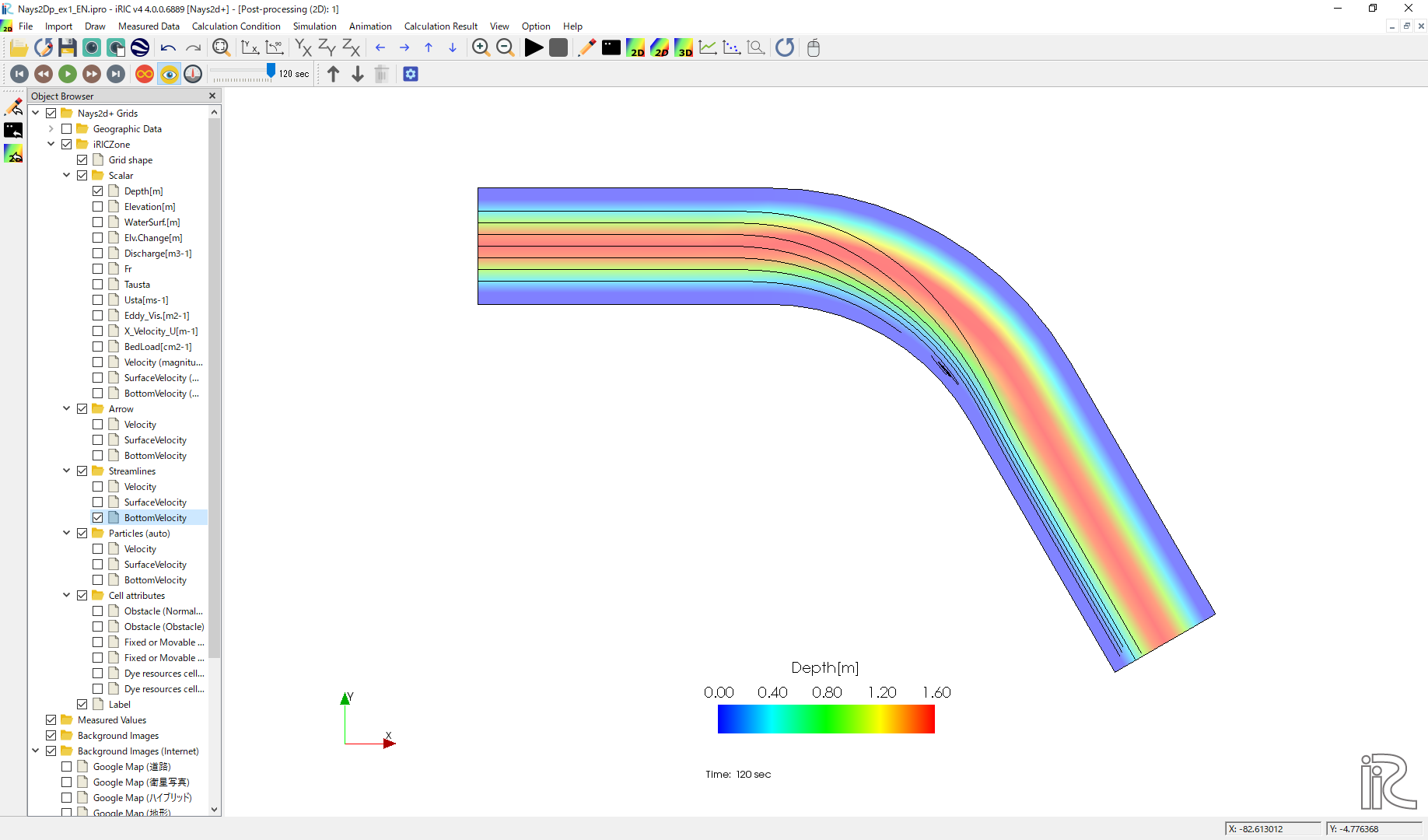Switch to the YX plane view
Viewport: 1428px width, 840px height.
(x=303, y=47)
